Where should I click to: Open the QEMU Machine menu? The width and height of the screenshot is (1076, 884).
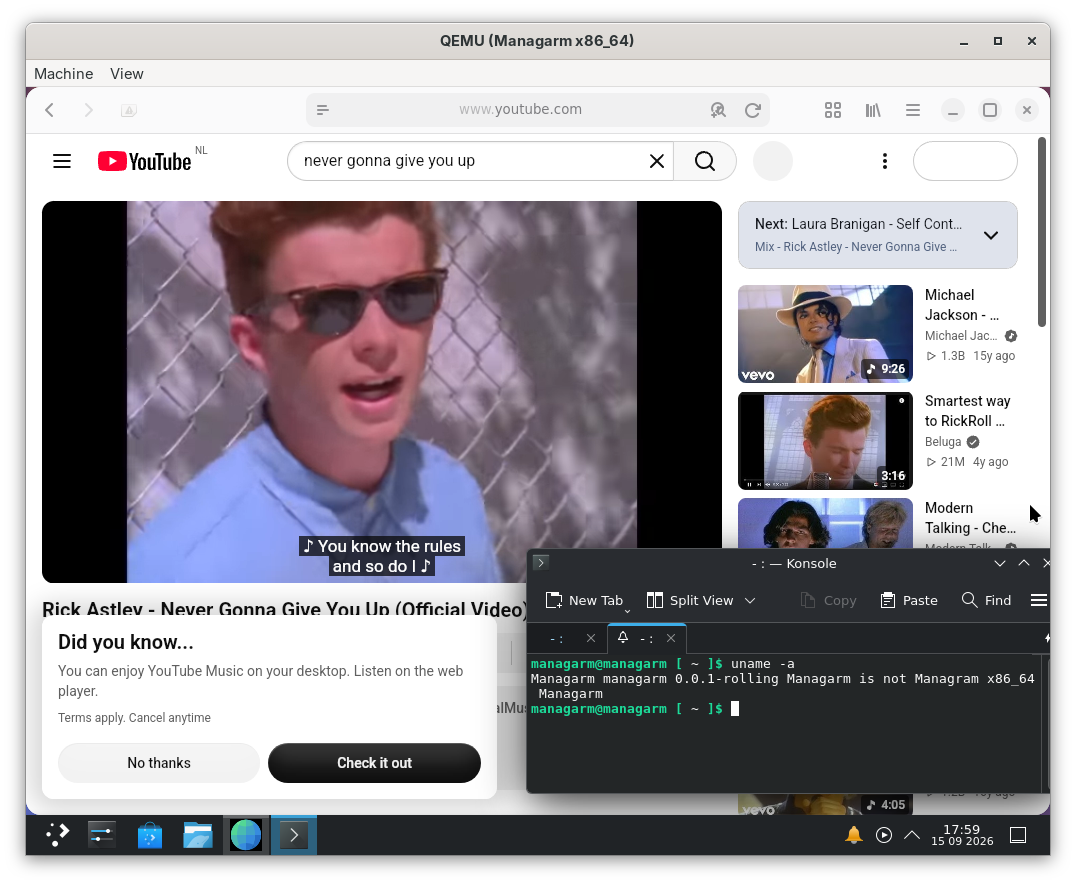(x=64, y=73)
